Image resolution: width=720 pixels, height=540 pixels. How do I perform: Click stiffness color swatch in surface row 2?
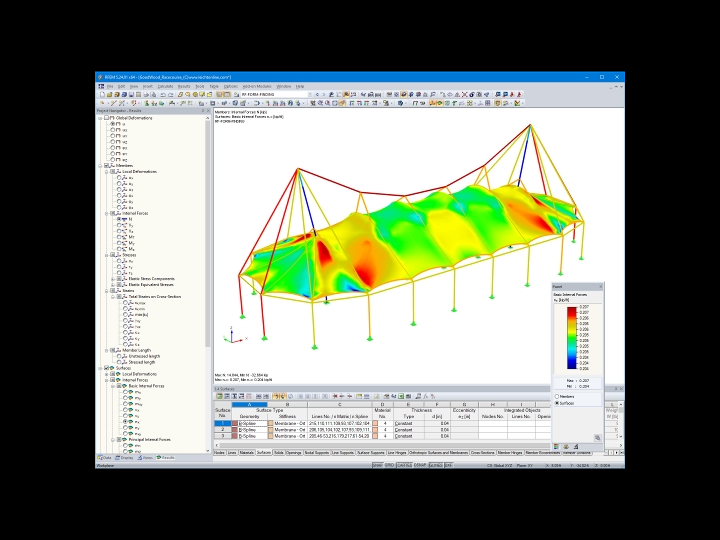coord(270,430)
